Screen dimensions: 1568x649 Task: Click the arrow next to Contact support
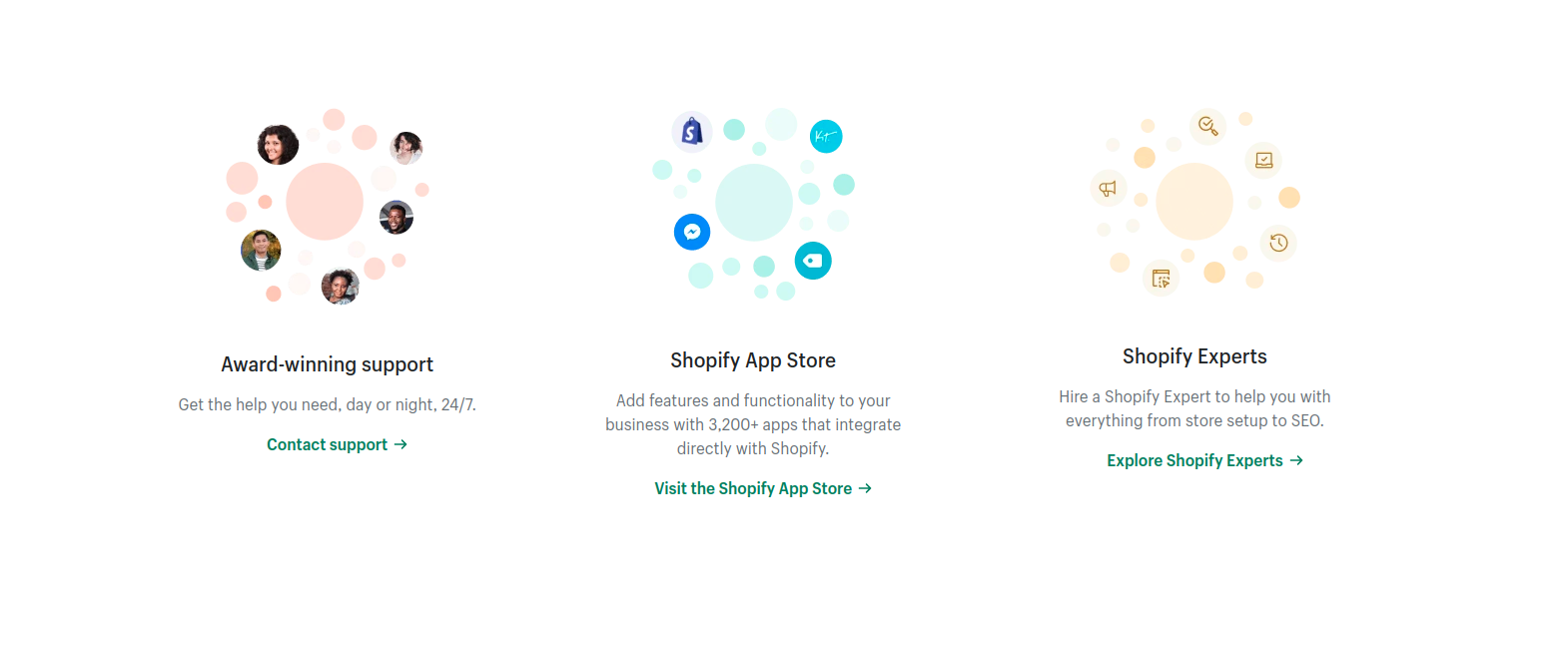tap(400, 444)
